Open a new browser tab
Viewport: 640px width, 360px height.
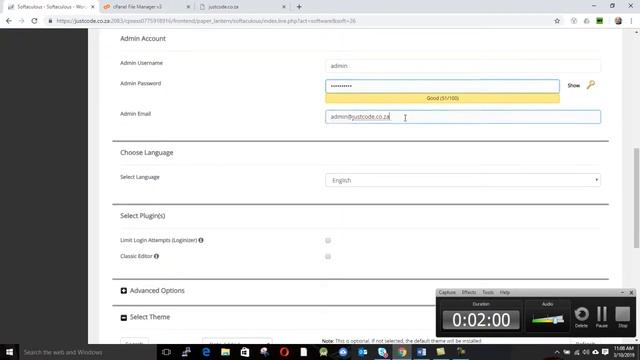[x=299, y=7]
